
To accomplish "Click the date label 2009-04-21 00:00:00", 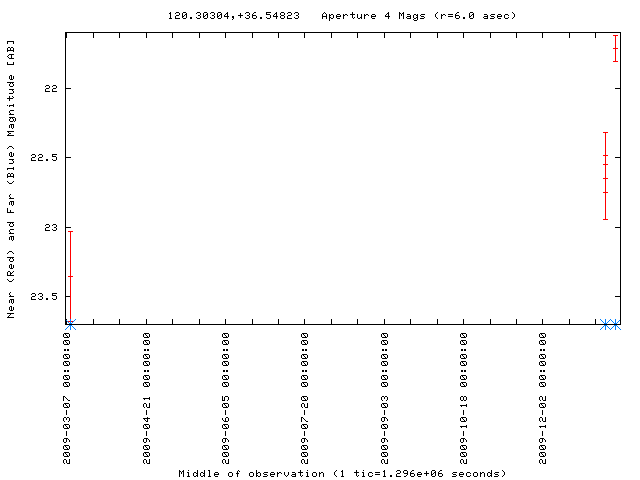I will click(x=147, y=398).
